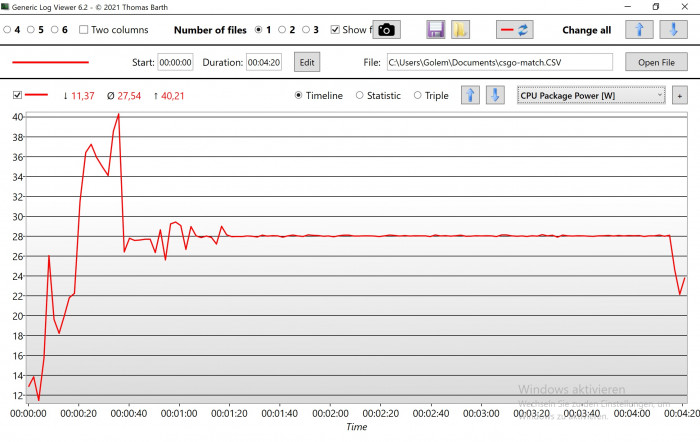
Task: Click the camera screenshot icon
Action: click(x=388, y=30)
